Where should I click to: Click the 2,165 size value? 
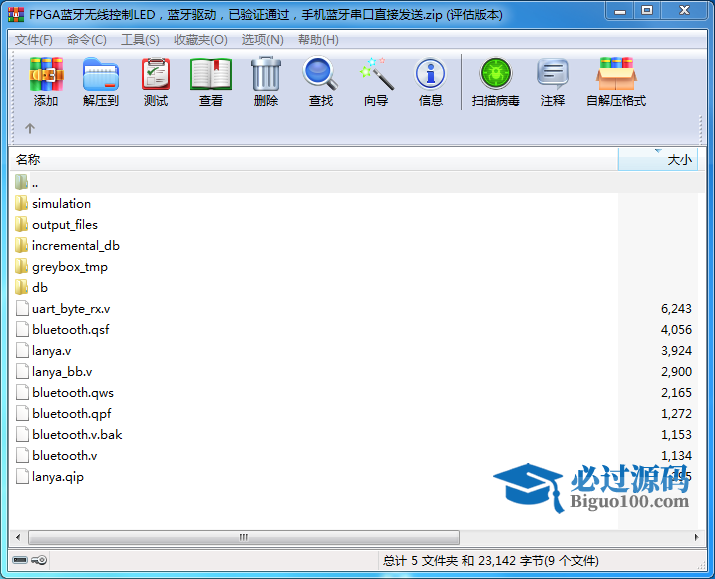point(676,393)
